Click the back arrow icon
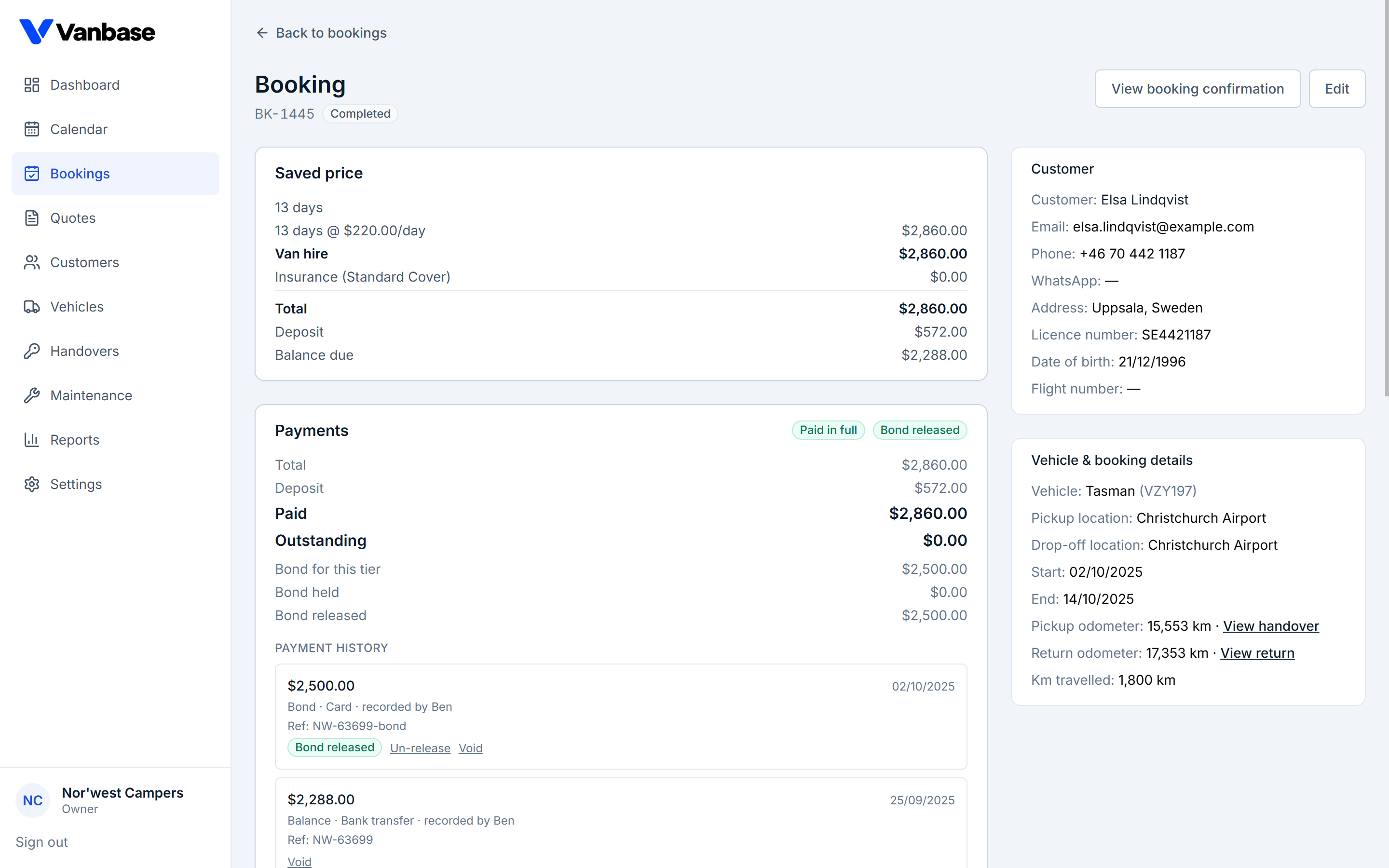This screenshot has height=868, width=1389. tap(262, 33)
